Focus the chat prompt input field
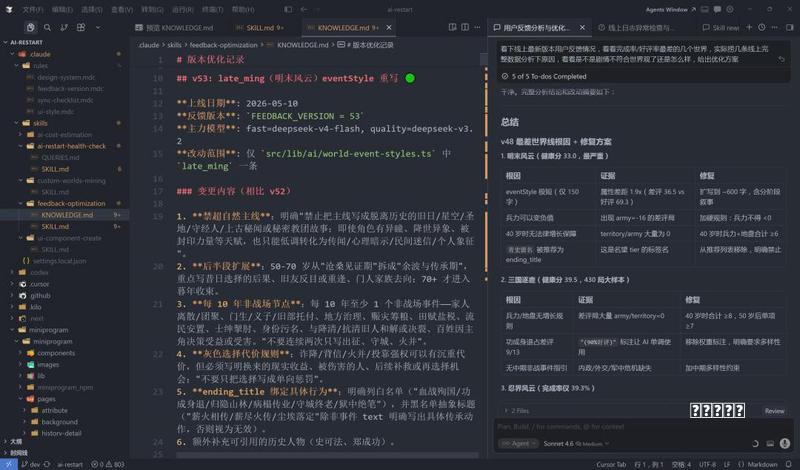 (x=643, y=427)
